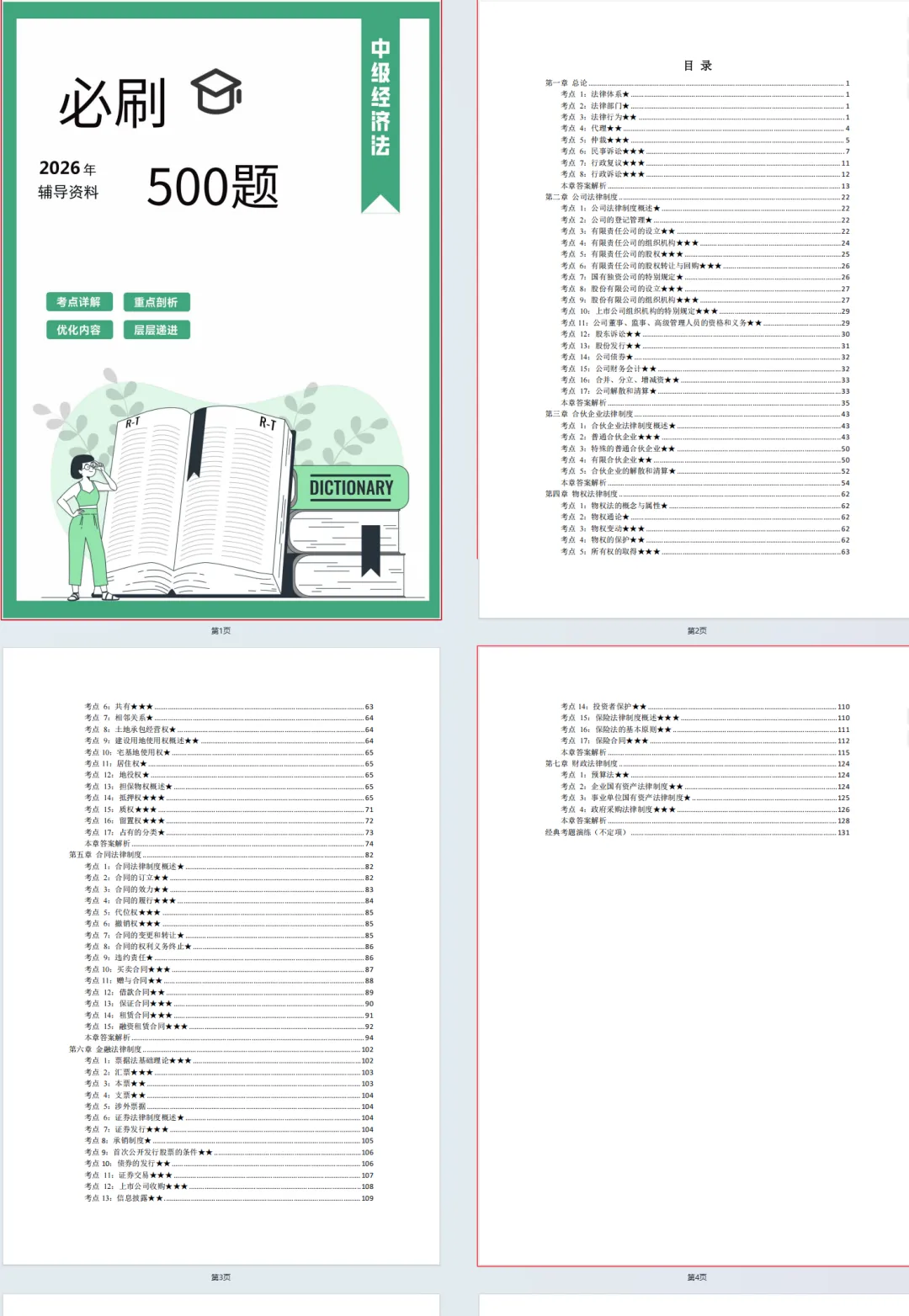Click the 有限合伙企业 entry

[x=705, y=460]
